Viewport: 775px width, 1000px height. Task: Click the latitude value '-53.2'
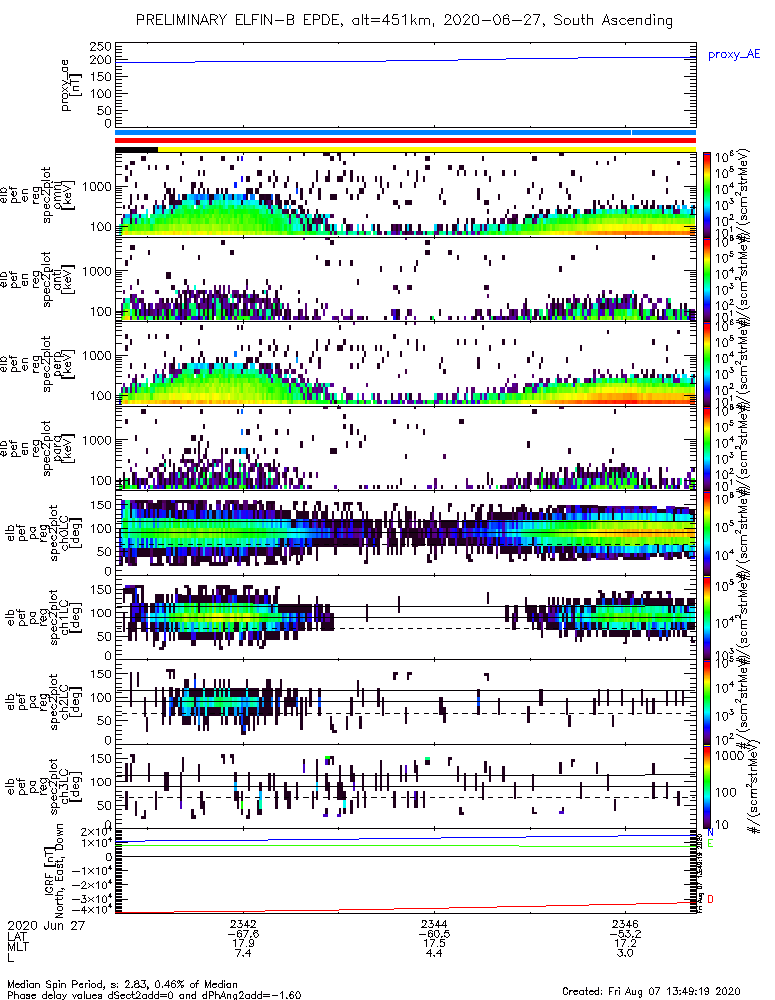[625, 934]
